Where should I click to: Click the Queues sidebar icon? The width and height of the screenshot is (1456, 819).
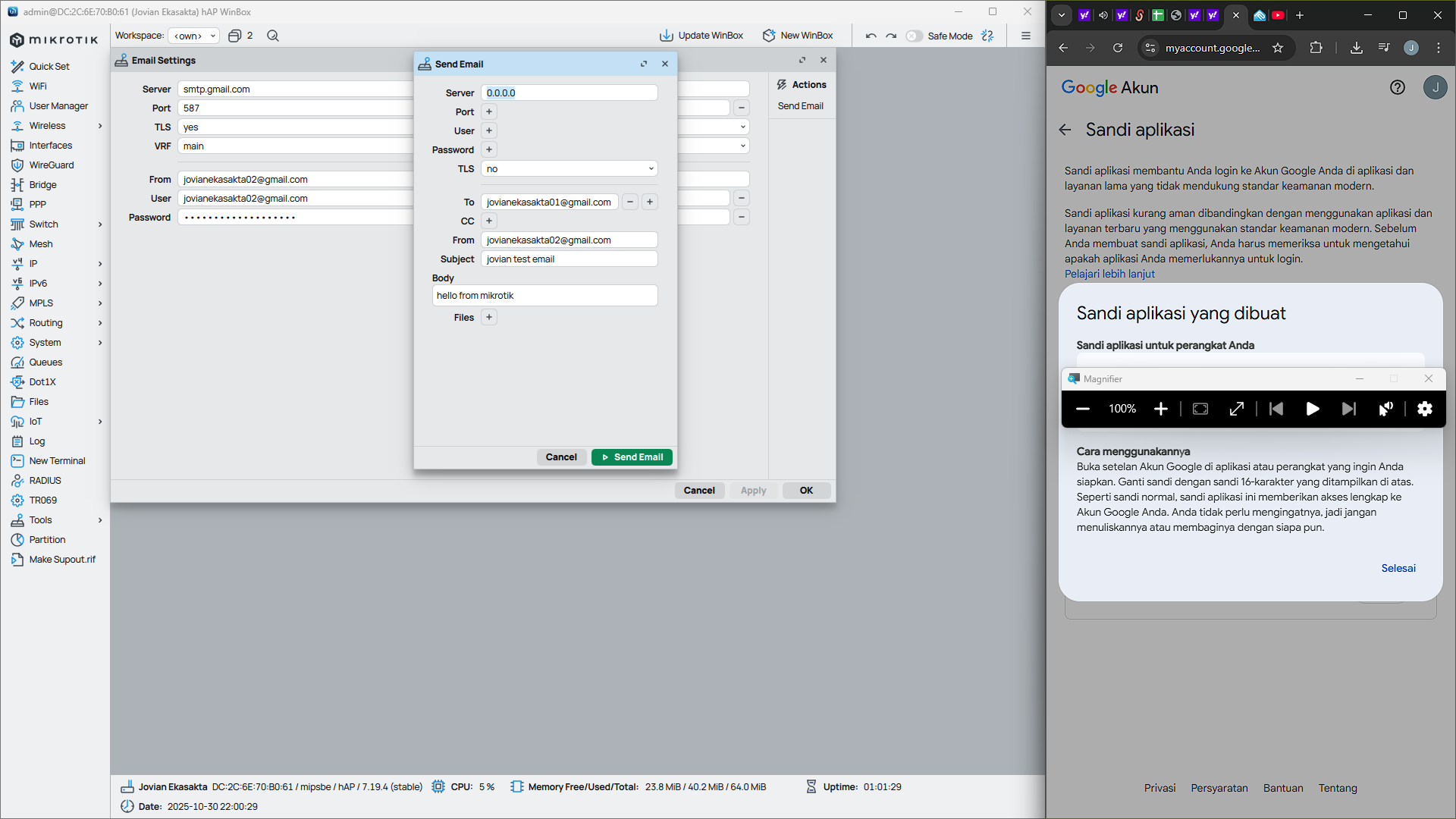[17, 362]
